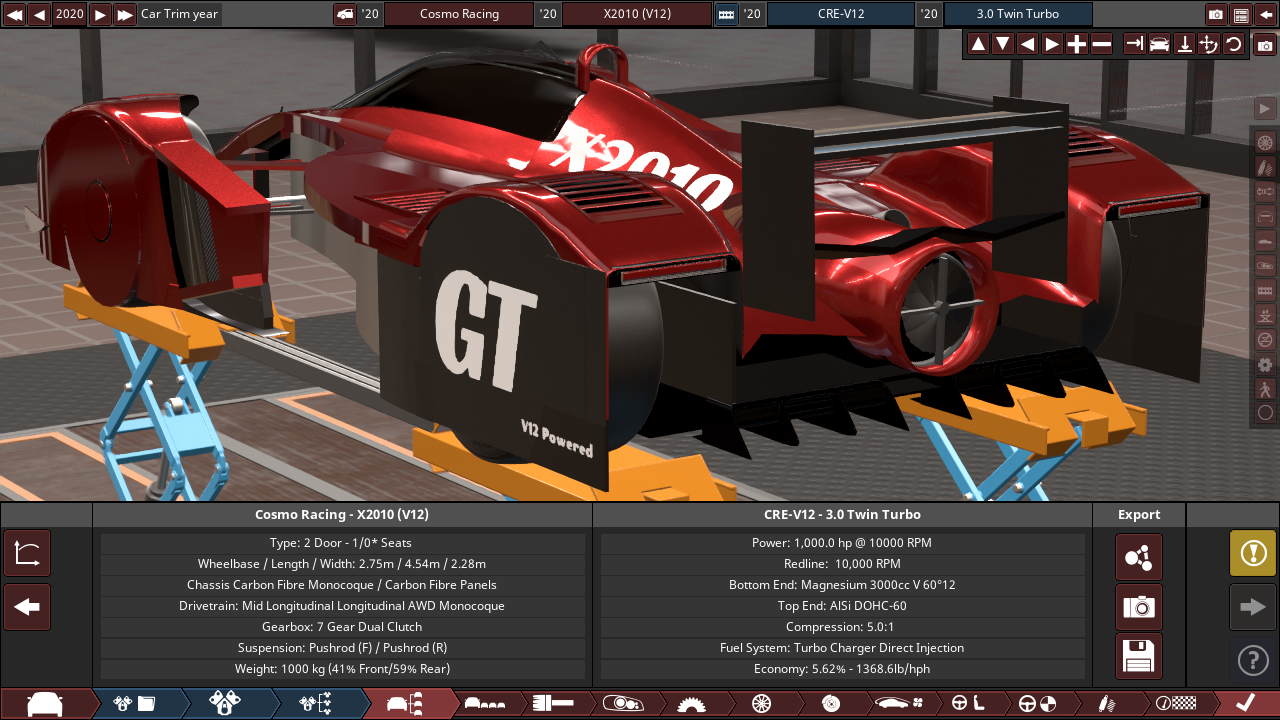The height and width of the screenshot is (720, 1280).
Task: Open the gear settings icon in side panel
Action: point(1265,365)
